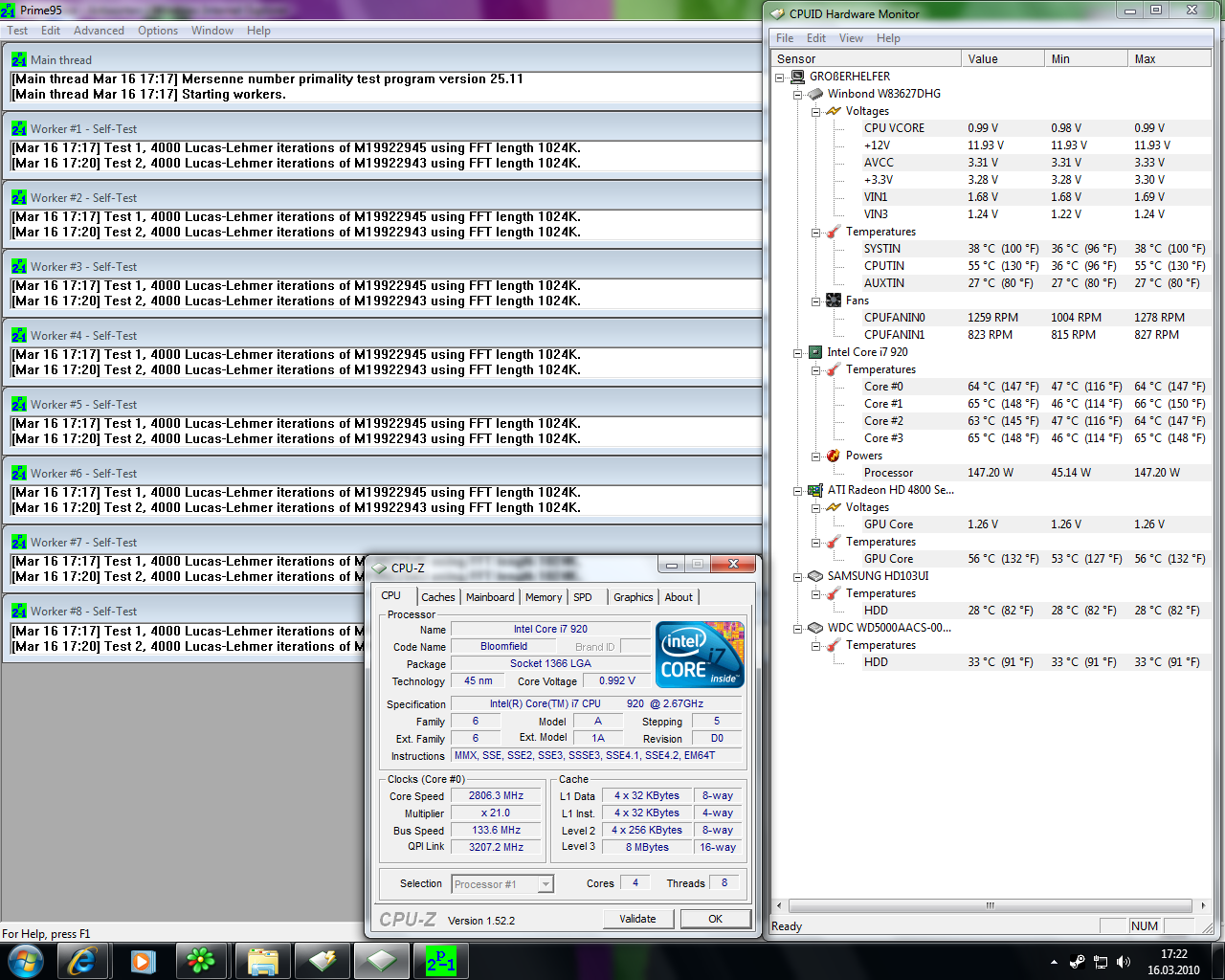Click the Max column header in Hardware Monitor

[1170, 58]
